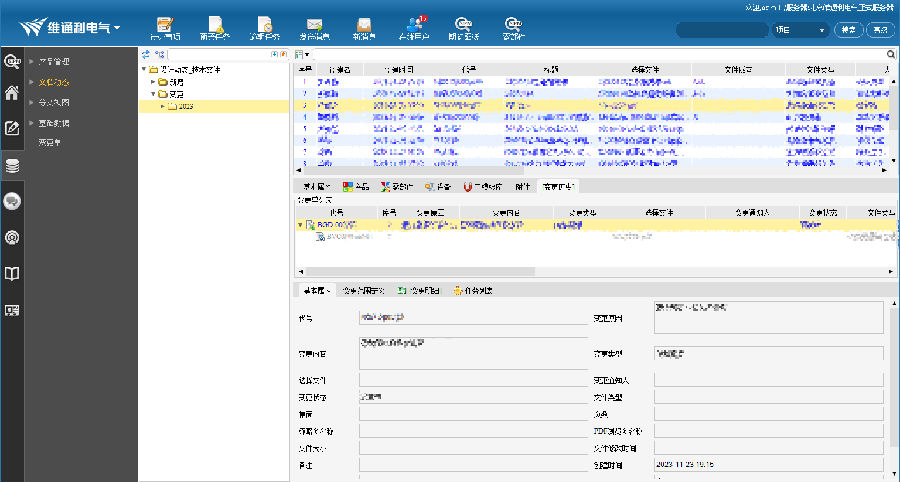
Task: Click the magnifier search icon in sidebar
Action: coord(12,61)
